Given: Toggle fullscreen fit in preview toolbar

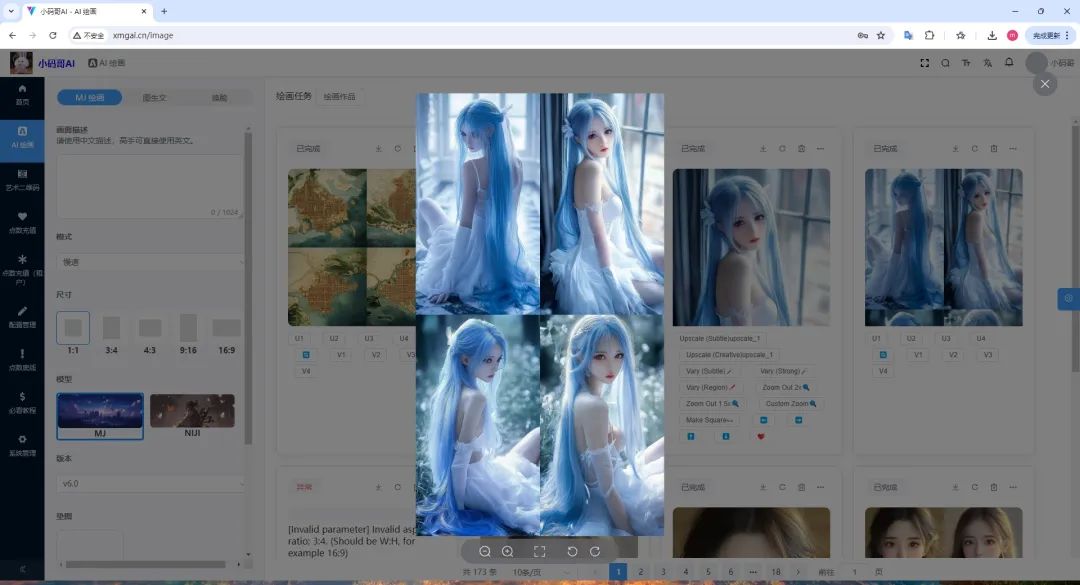Looking at the screenshot, I should pos(539,551).
